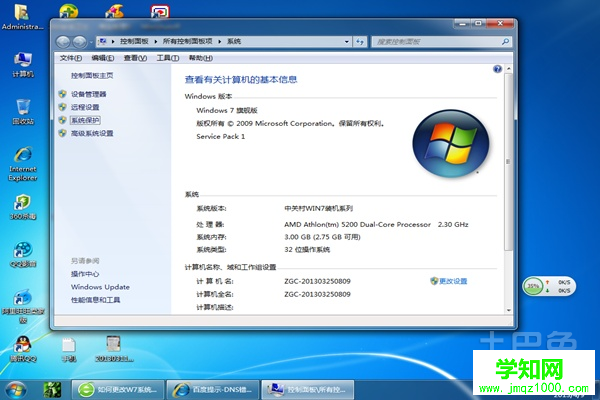The image size is (600, 400).
Task: Open 设备管理器 link
Action: (x=88, y=94)
